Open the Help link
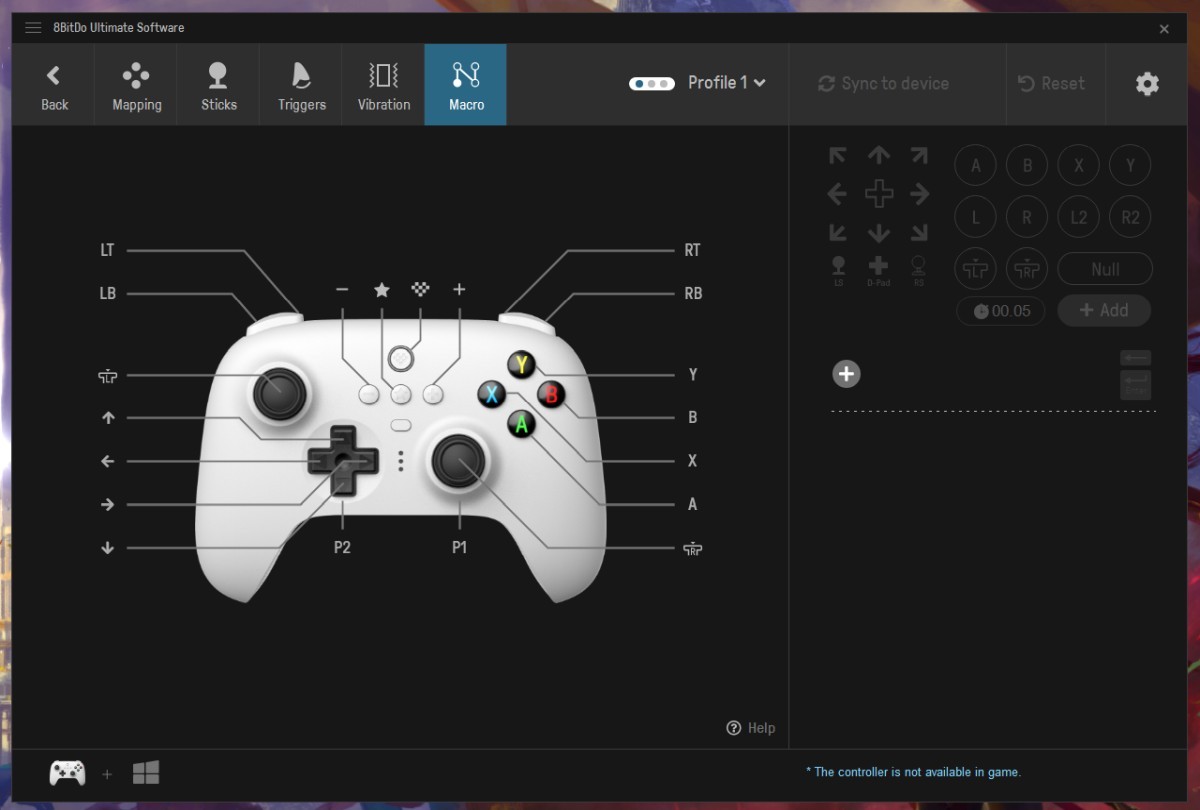Viewport: 1200px width, 810px height. [751, 728]
